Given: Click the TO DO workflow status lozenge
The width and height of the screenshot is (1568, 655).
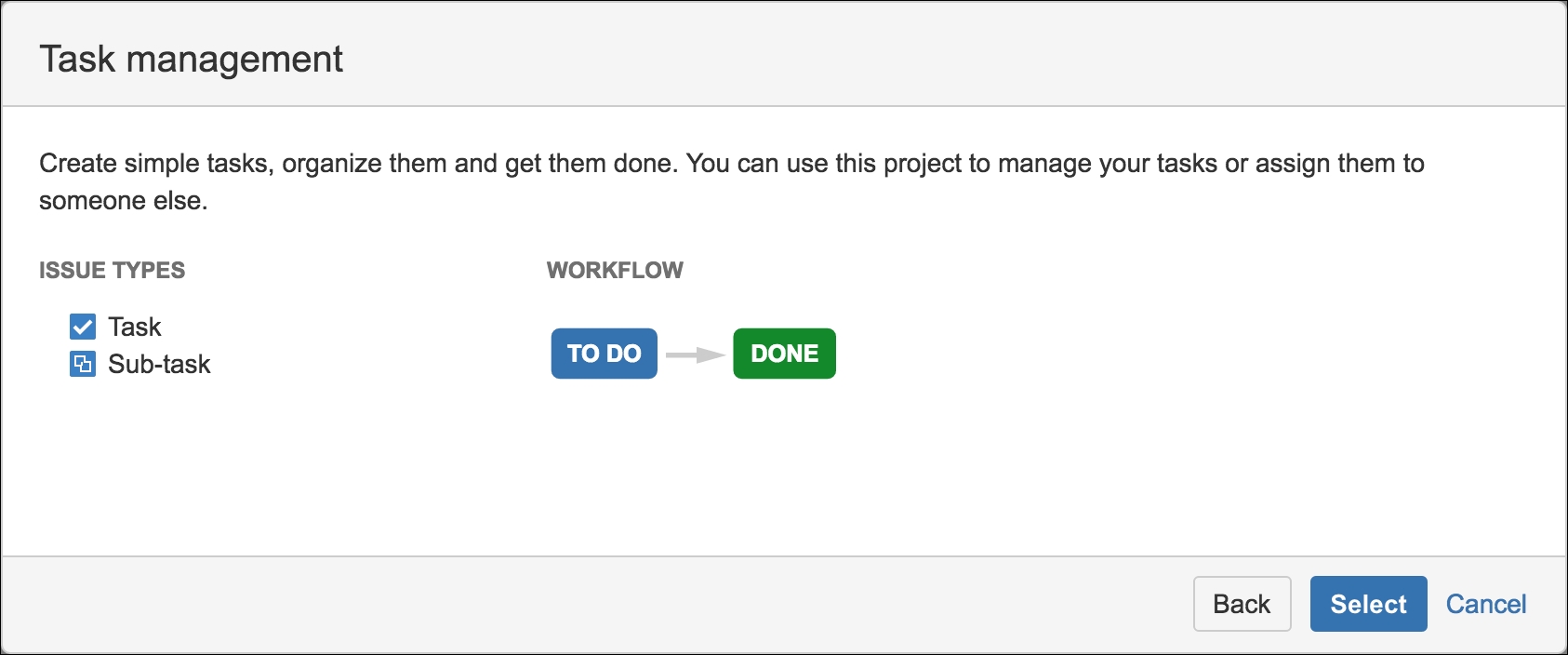Looking at the screenshot, I should tap(605, 354).
